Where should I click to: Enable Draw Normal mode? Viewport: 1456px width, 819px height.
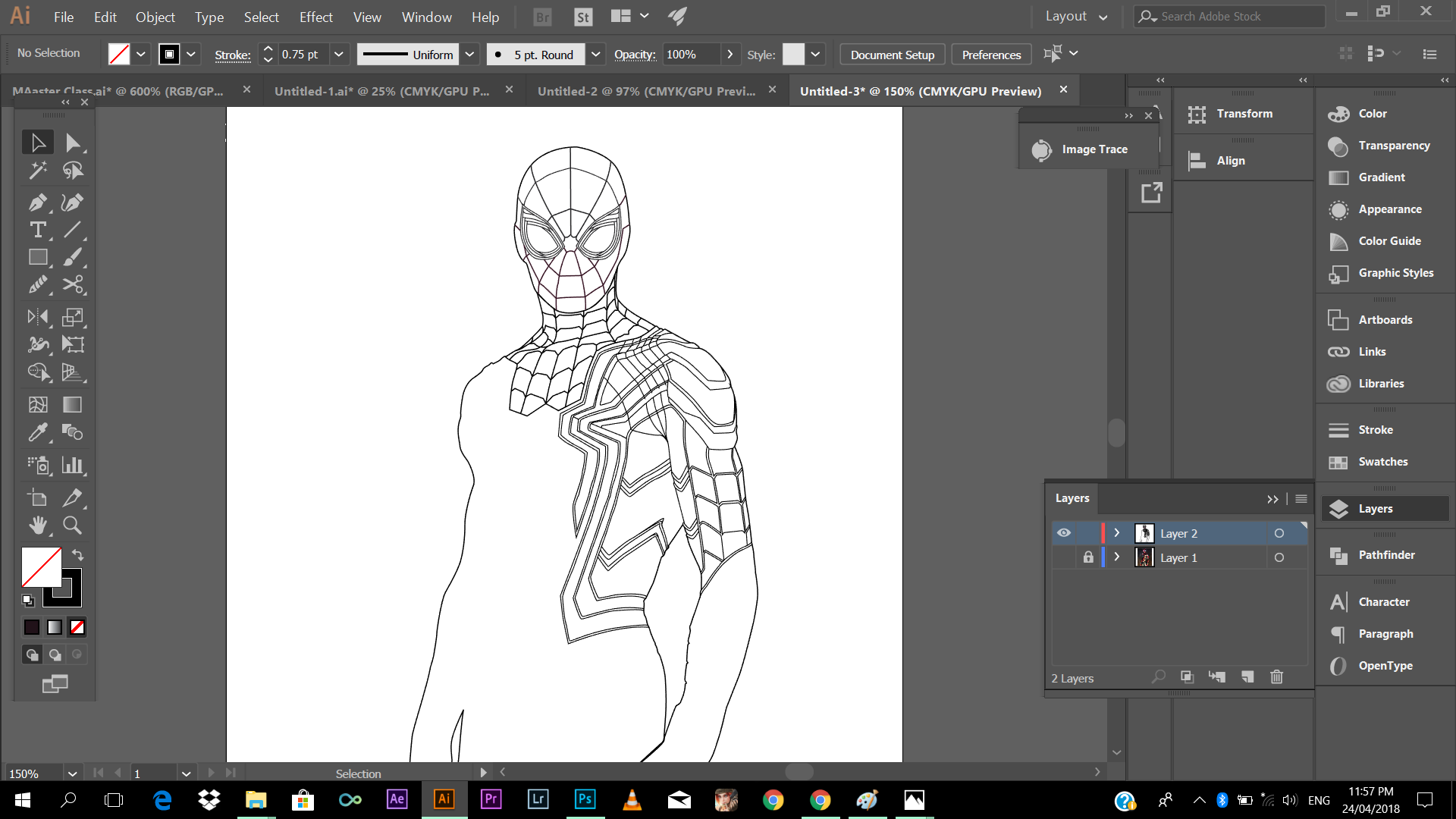32,654
